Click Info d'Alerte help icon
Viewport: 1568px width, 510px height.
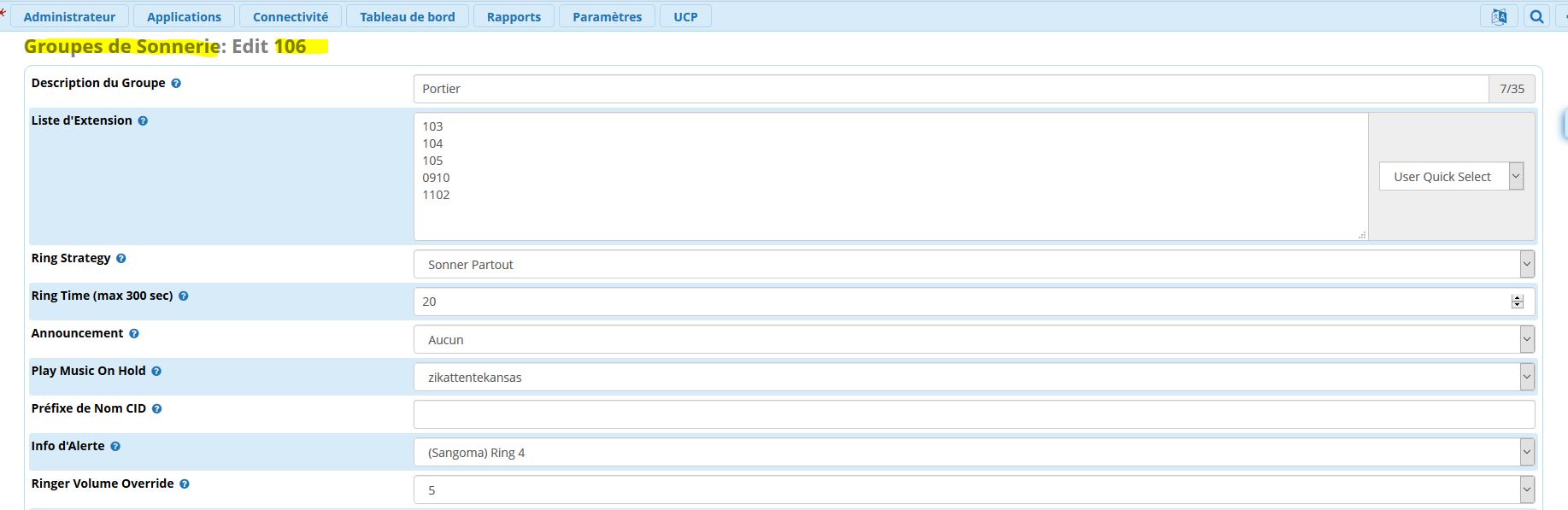click(115, 447)
